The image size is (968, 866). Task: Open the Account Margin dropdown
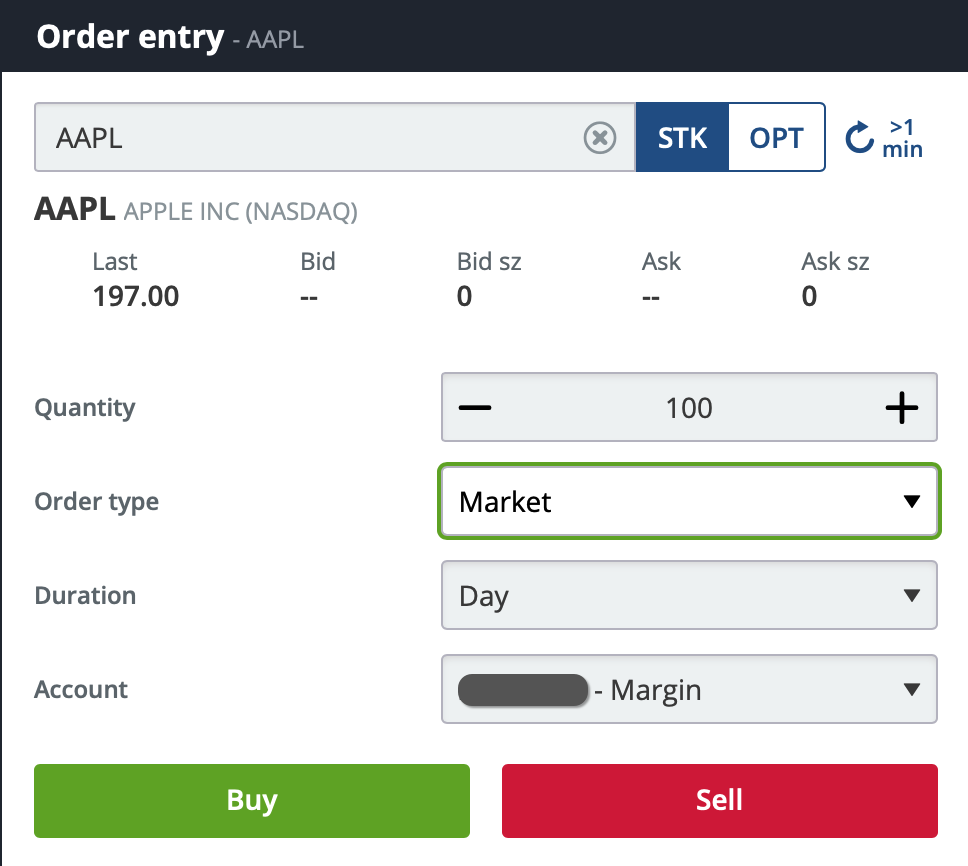pos(689,689)
